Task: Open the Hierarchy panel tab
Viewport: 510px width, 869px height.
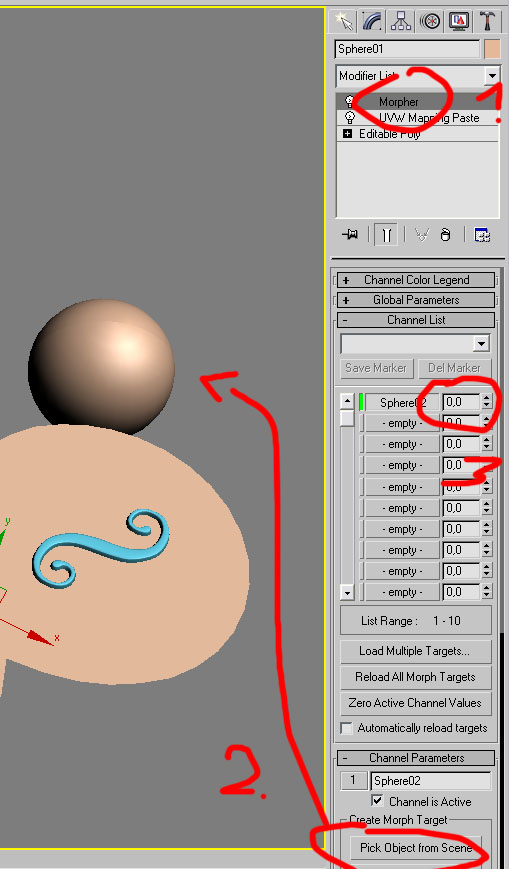Action: (401, 22)
